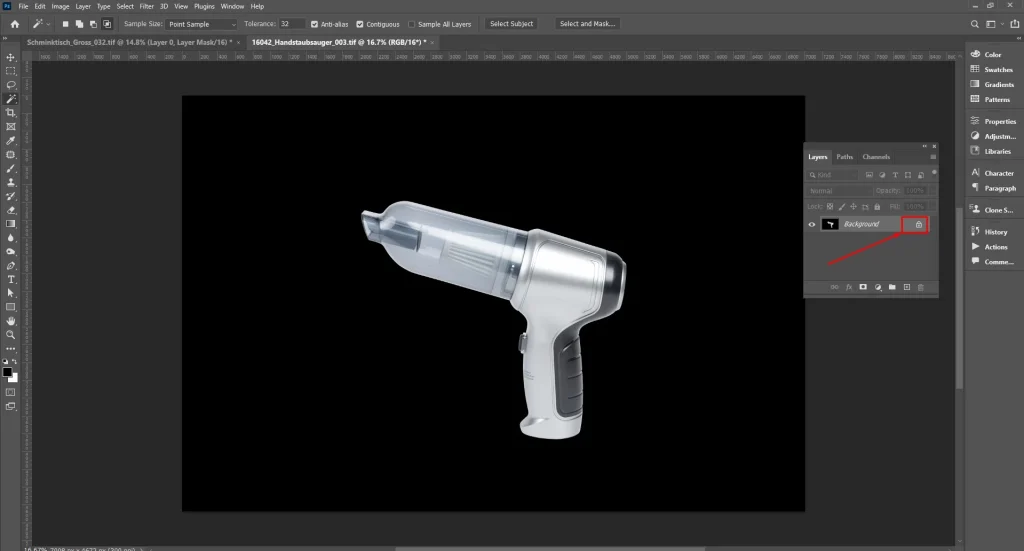Open the blend mode Normal dropdown
The width and height of the screenshot is (1024, 551).
point(838,190)
